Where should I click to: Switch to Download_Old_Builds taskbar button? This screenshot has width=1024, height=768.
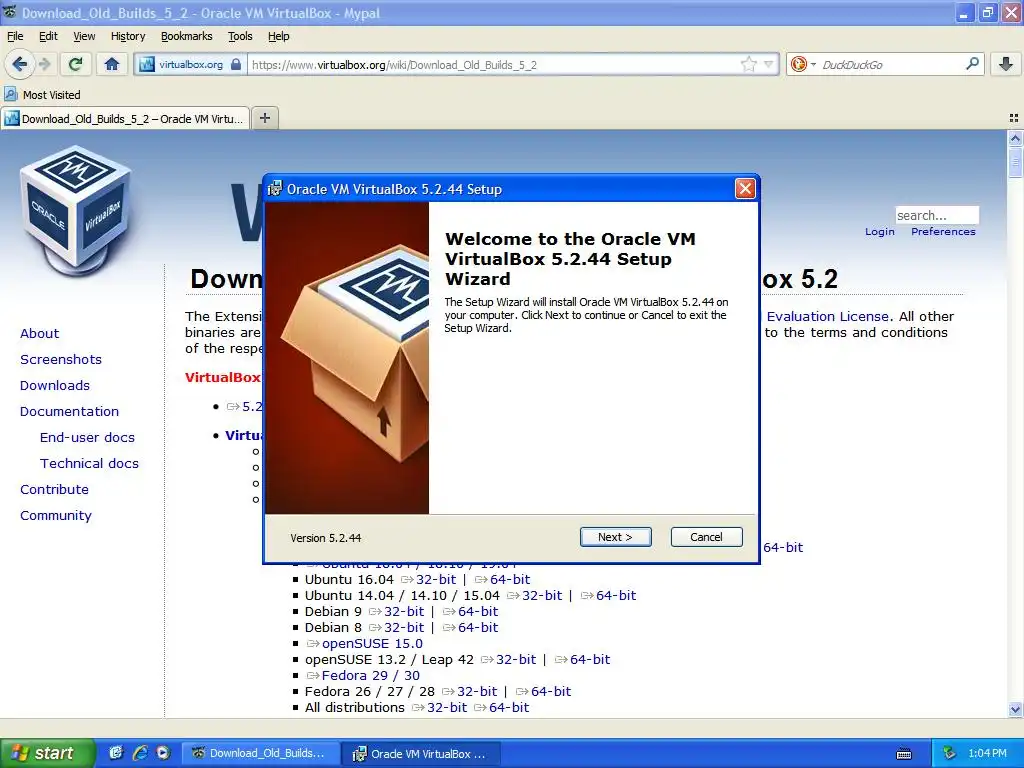tap(260, 753)
